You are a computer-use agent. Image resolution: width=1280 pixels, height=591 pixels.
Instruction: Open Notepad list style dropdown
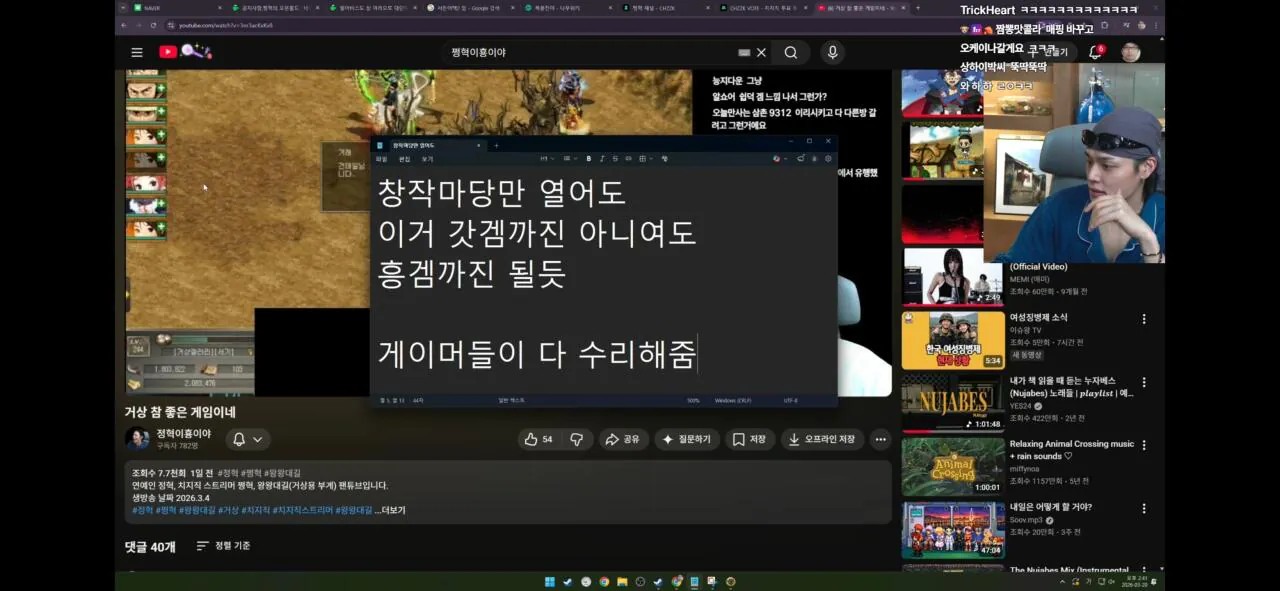point(569,158)
